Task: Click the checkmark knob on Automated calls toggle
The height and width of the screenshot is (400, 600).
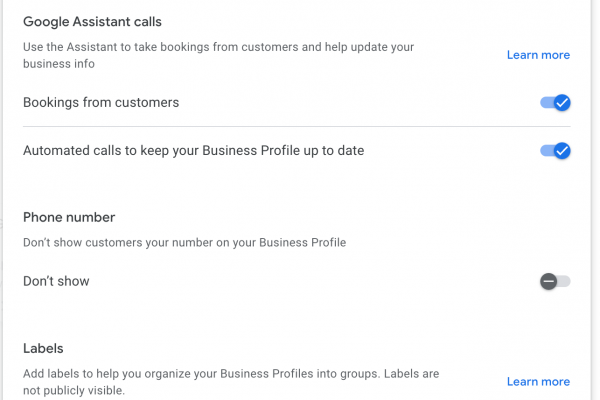Action: pos(562,151)
